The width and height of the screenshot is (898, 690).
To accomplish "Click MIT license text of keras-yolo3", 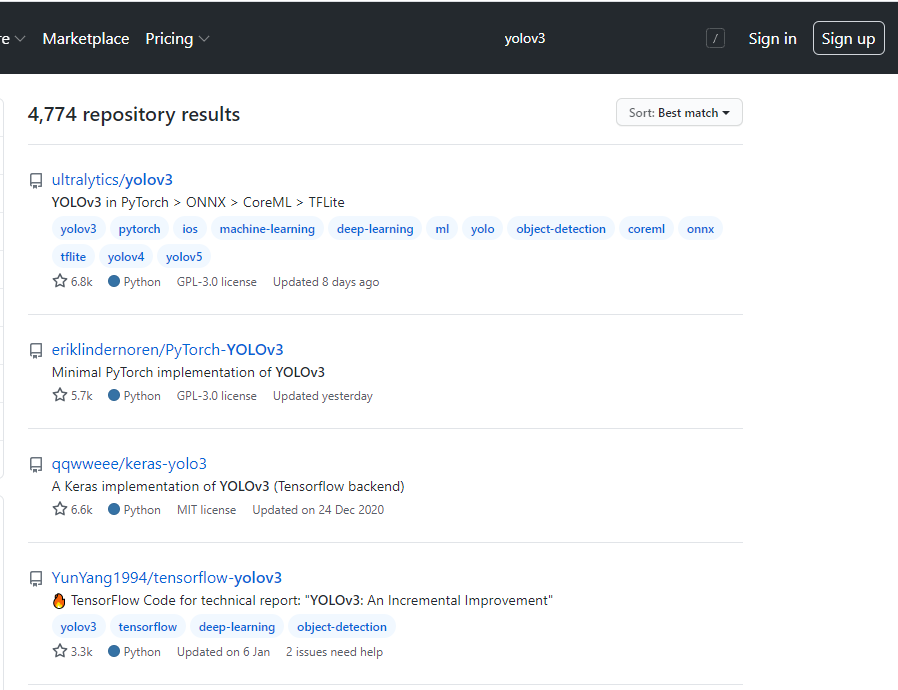I will point(206,510).
